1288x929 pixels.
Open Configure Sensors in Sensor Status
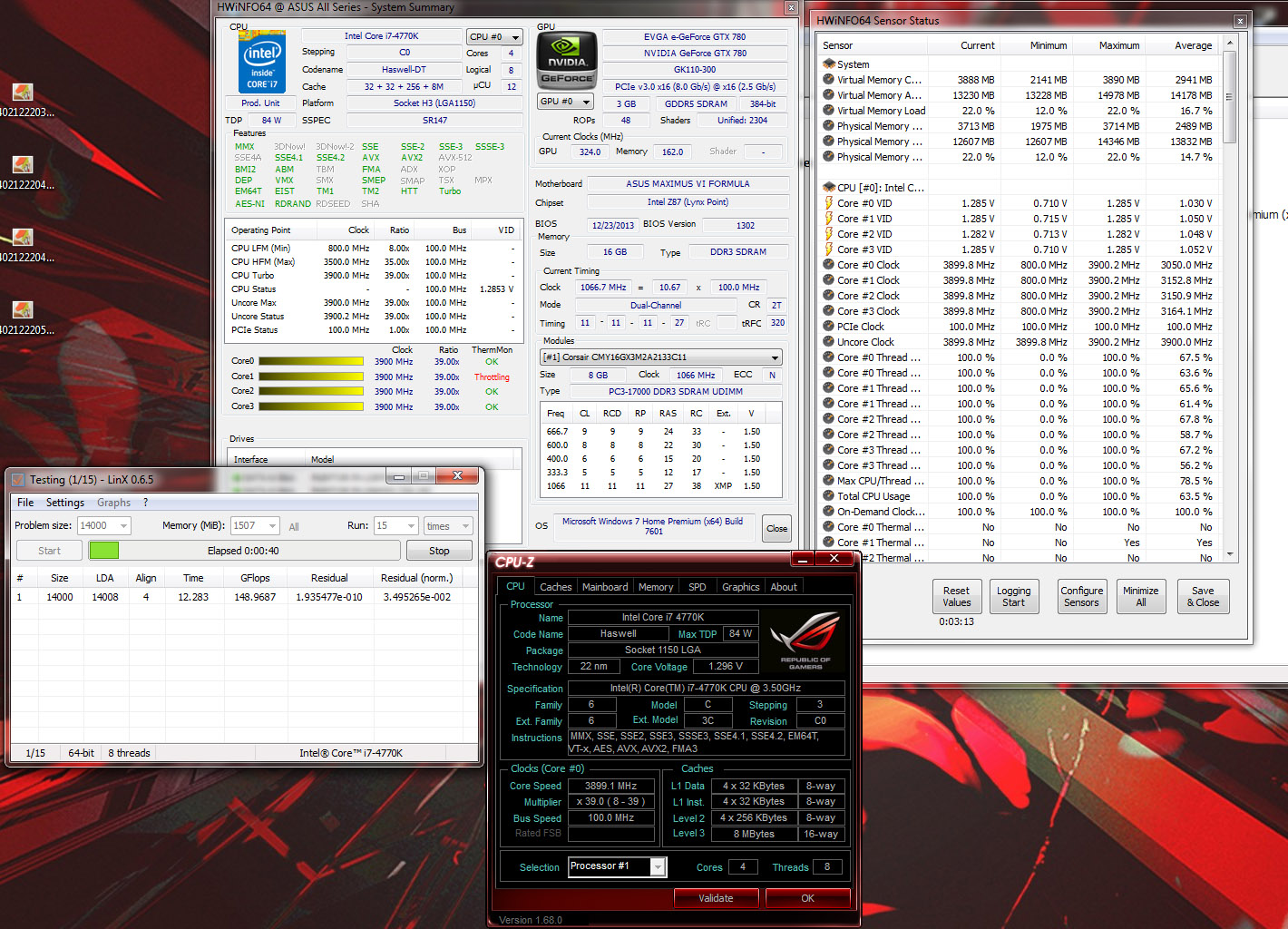pyautogui.click(x=1082, y=596)
